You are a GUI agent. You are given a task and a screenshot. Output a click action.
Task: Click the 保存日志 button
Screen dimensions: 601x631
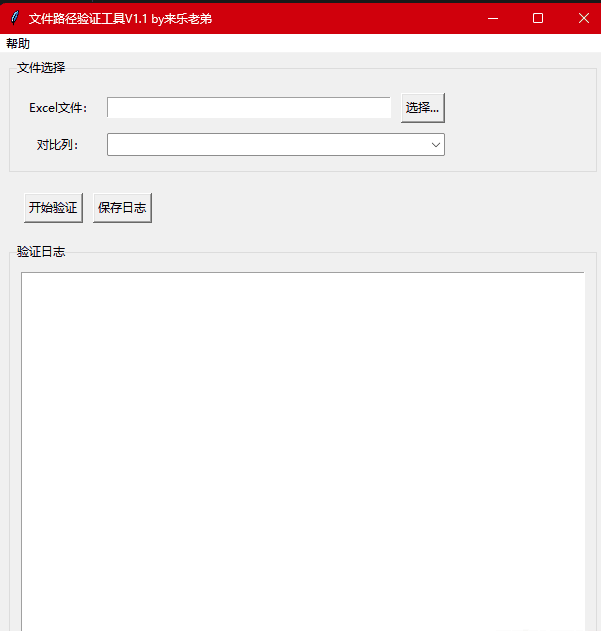pos(122,208)
